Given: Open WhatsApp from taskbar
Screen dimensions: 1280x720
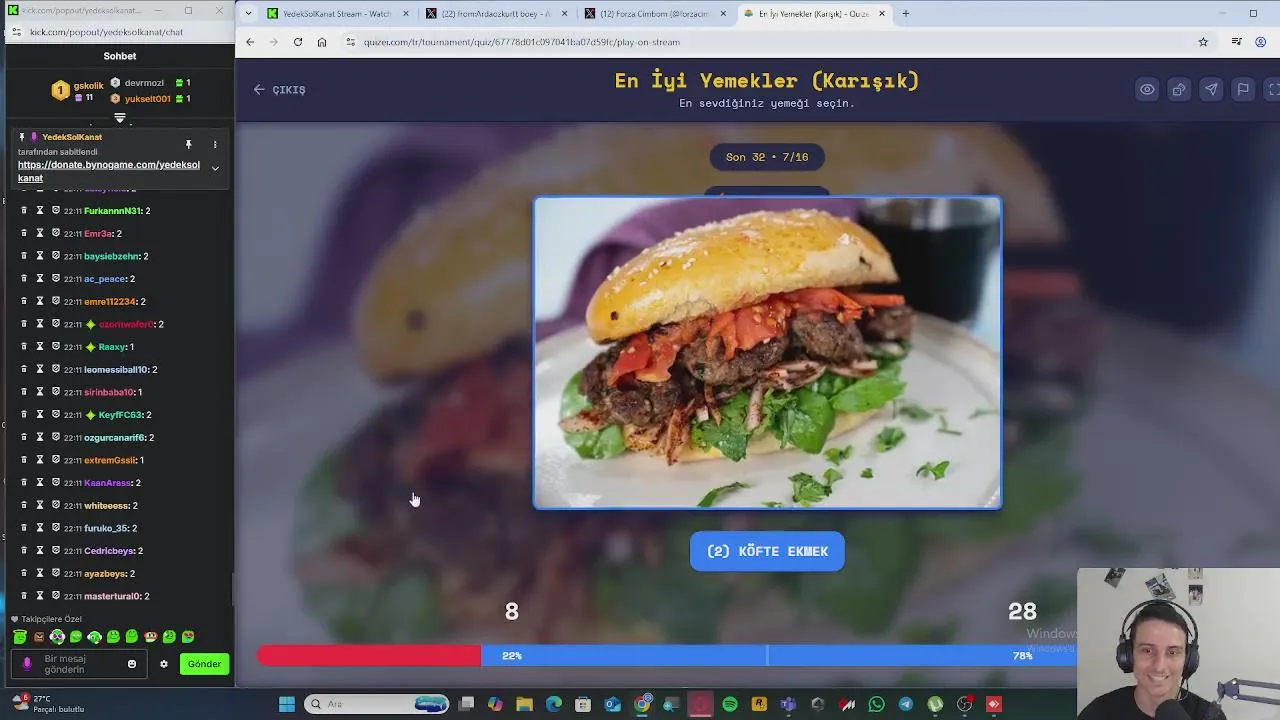Looking at the screenshot, I should coord(876,704).
